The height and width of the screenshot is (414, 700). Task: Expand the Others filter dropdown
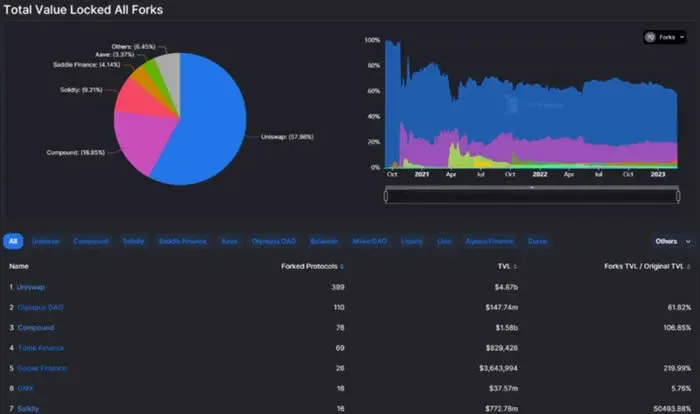point(673,241)
